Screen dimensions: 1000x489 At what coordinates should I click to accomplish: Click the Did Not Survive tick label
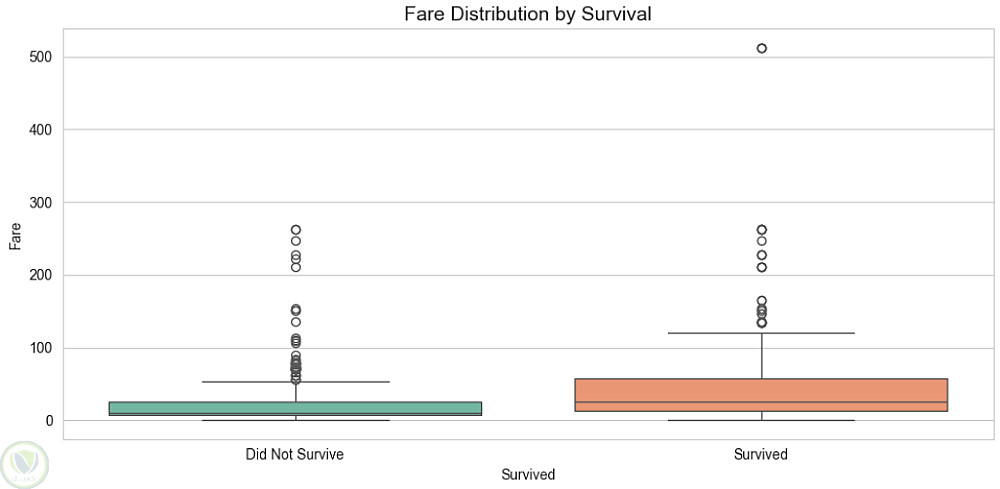pyautogui.click(x=295, y=454)
